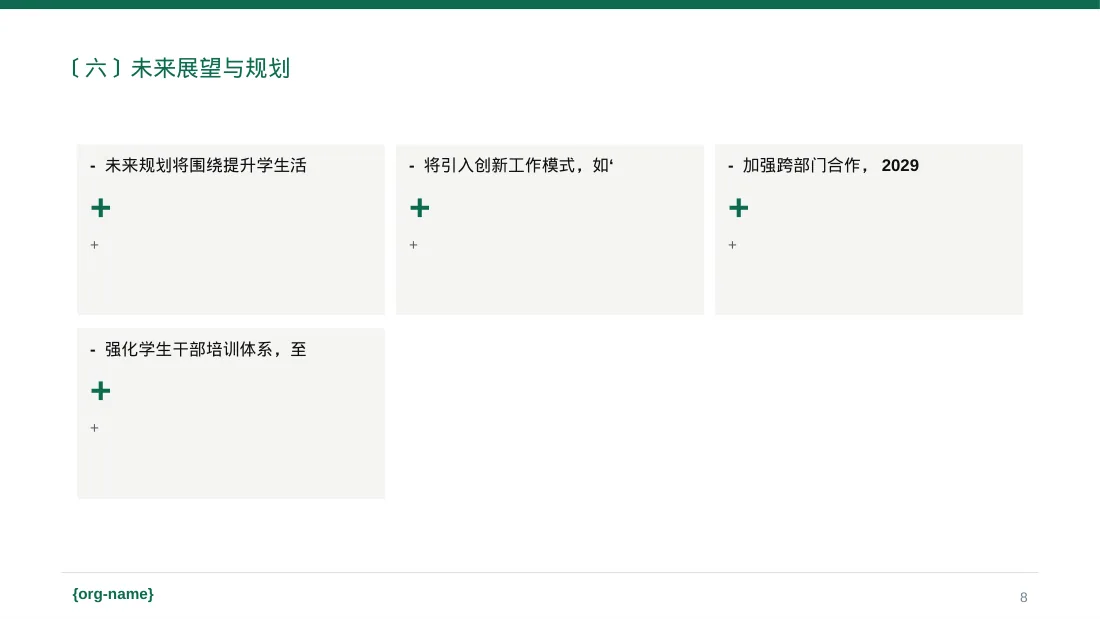Click the small gray plus in 将引入创新工作模式 card

pyautogui.click(x=413, y=245)
